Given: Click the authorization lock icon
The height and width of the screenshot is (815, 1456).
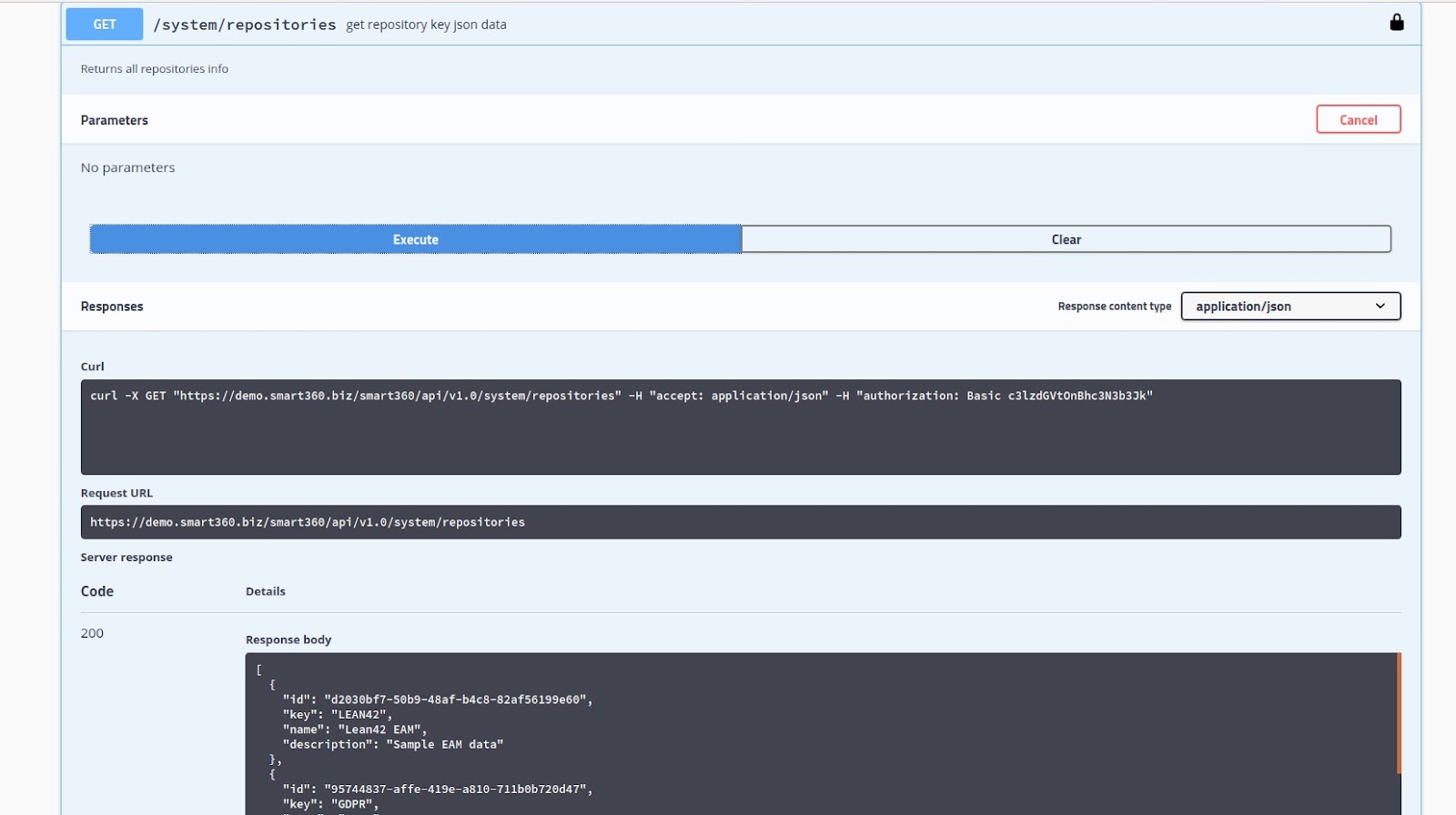Looking at the screenshot, I should pyautogui.click(x=1397, y=23).
